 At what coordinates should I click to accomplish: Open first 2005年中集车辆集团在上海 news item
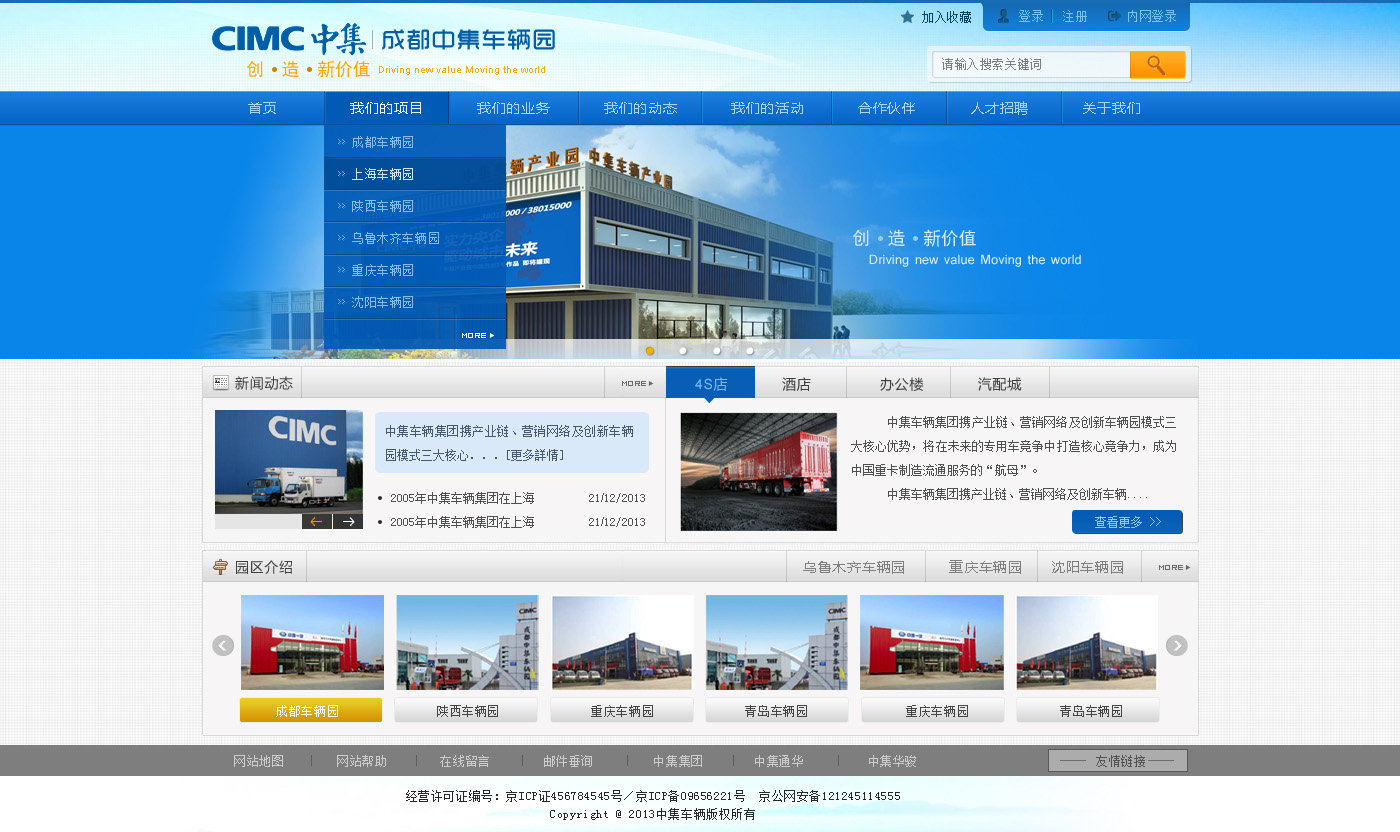(462, 498)
